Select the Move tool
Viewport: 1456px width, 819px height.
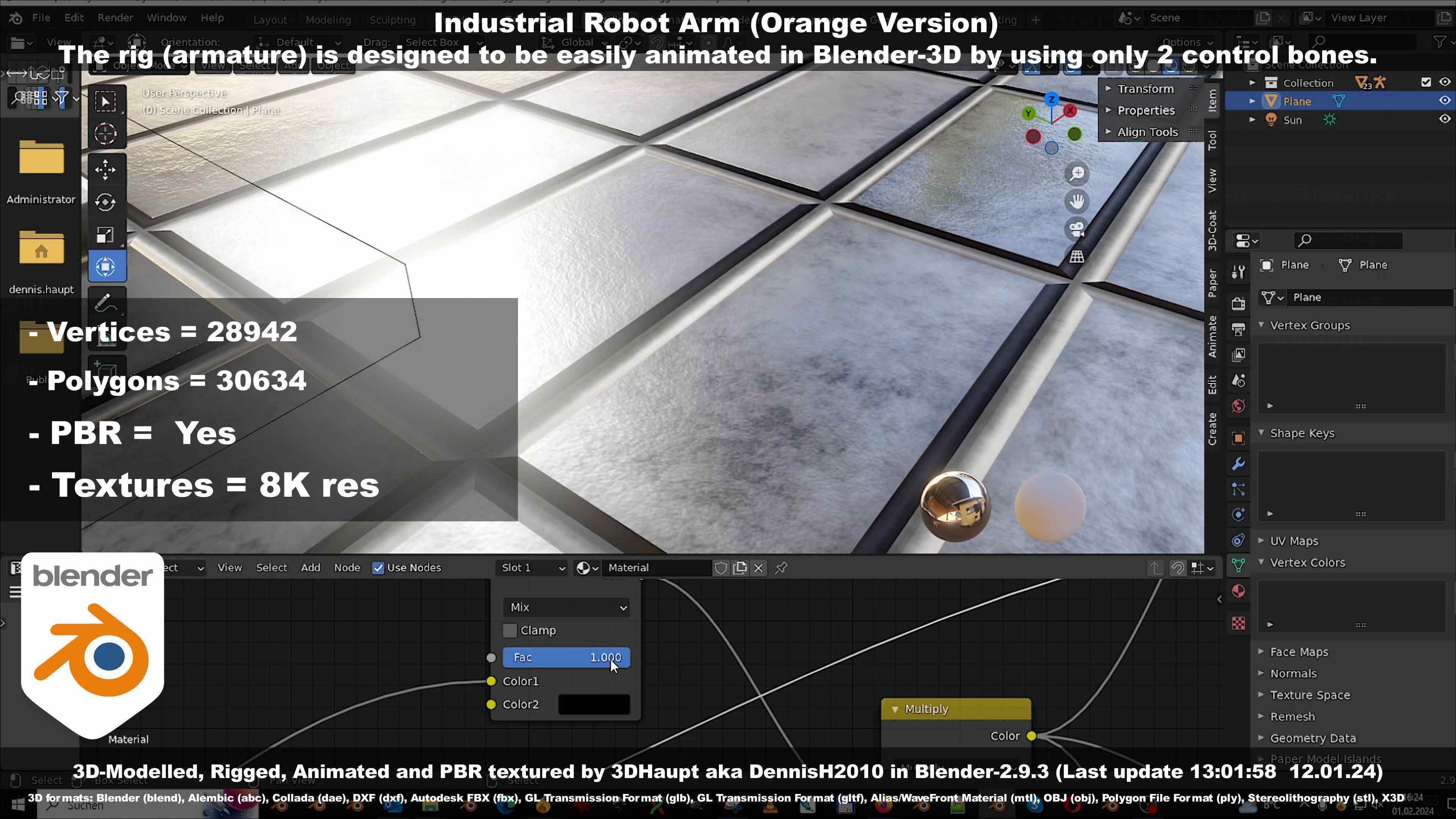click(x=106, y=169)
